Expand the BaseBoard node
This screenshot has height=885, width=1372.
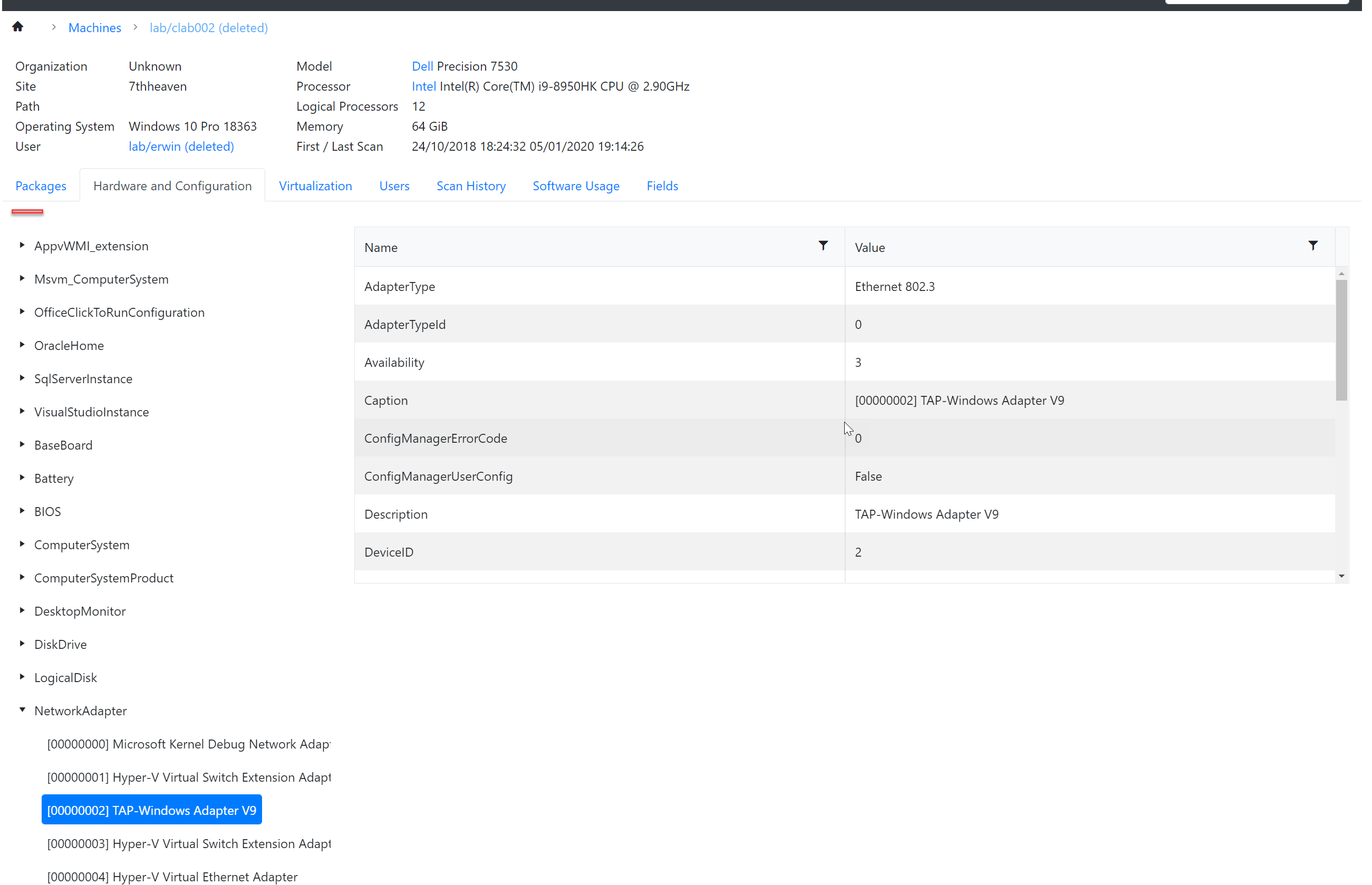[x=22, y=445]
